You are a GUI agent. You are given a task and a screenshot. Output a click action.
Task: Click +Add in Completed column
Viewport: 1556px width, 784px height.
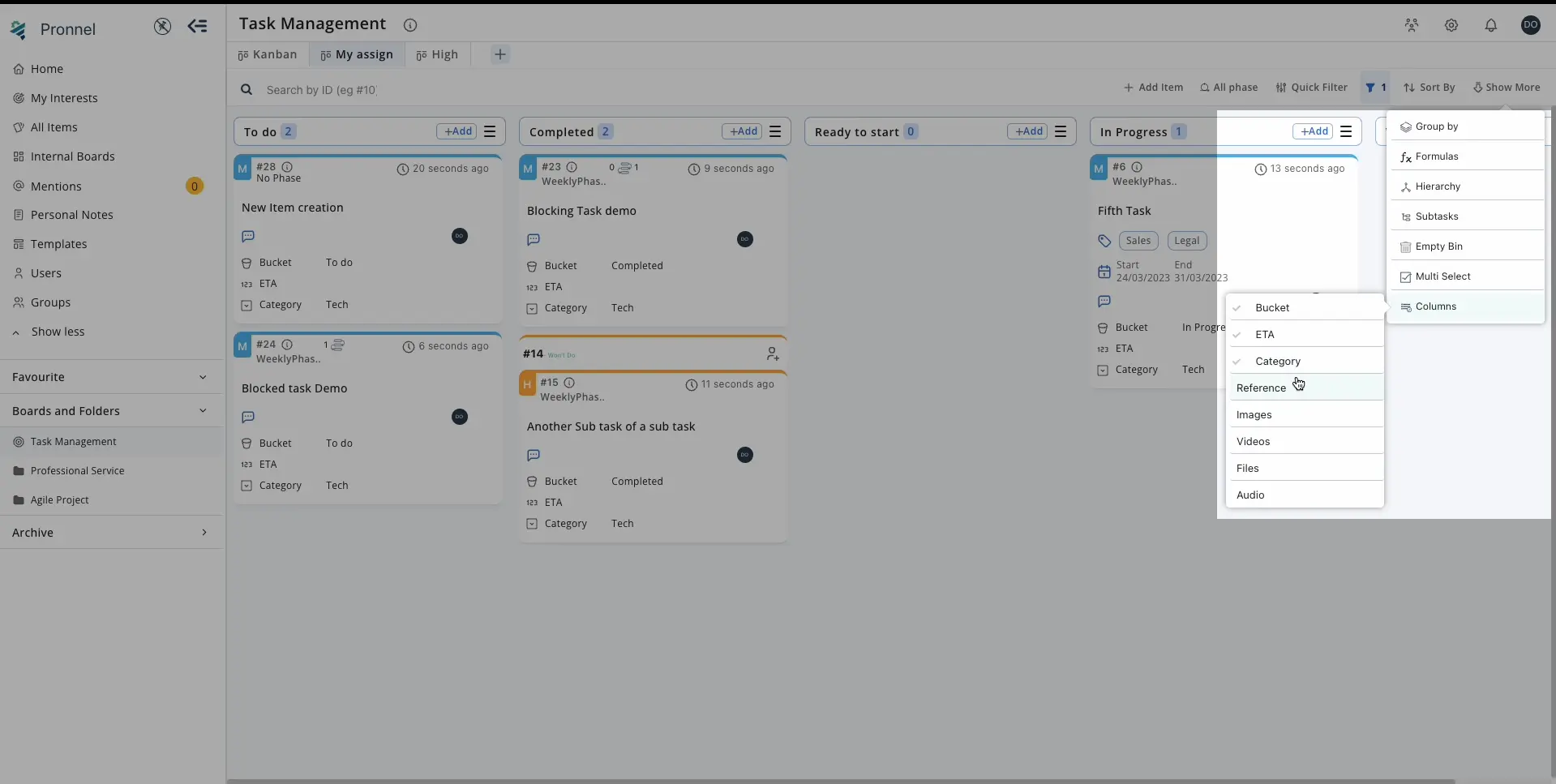coord(742,131)
